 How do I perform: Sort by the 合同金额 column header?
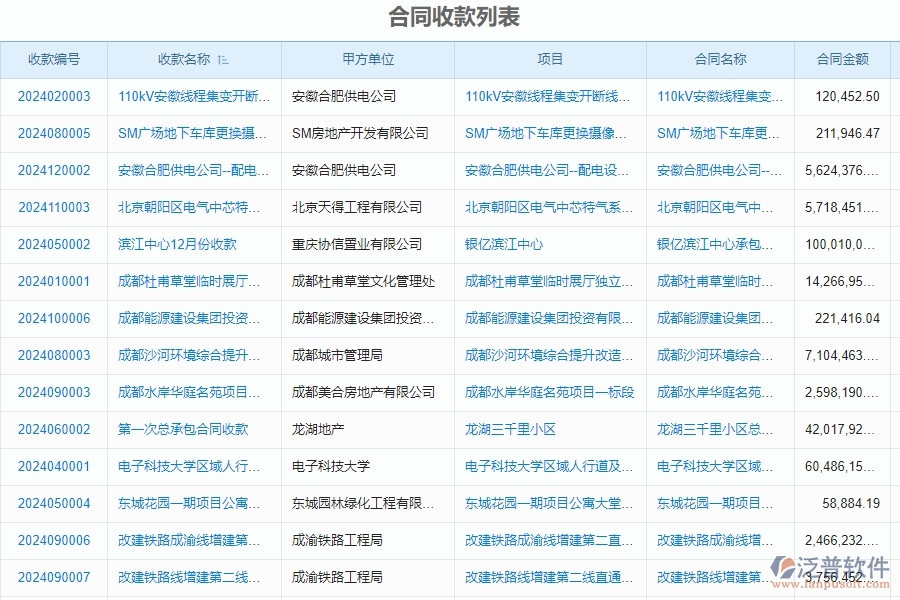tap(843, 59)
